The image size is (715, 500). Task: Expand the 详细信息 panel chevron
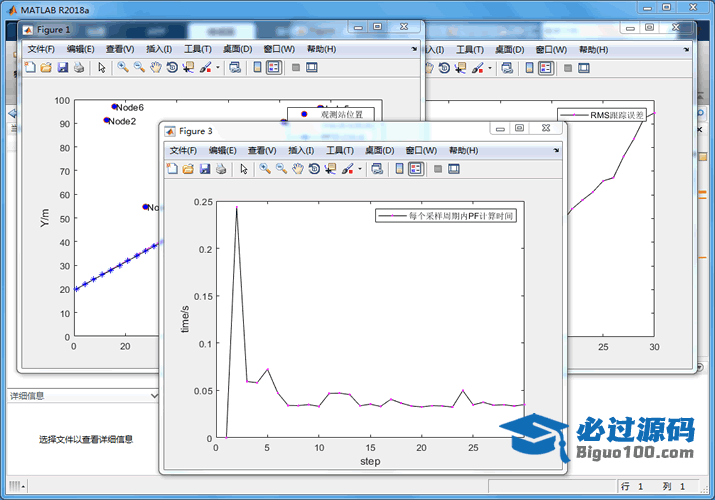click(x=154, y=396)
